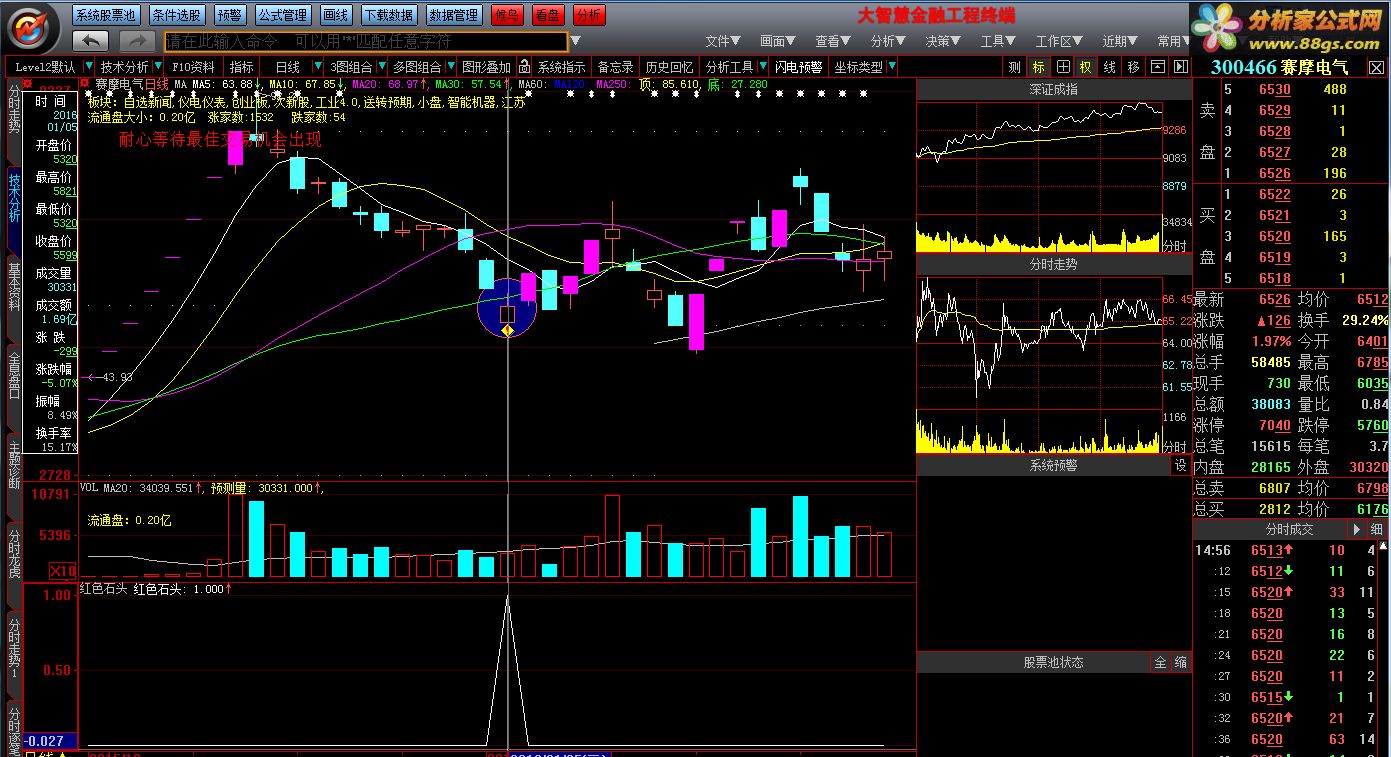Open 条件选股 stock screener
This screenshot has width=1391, height=757.
[x=177, y=15]
